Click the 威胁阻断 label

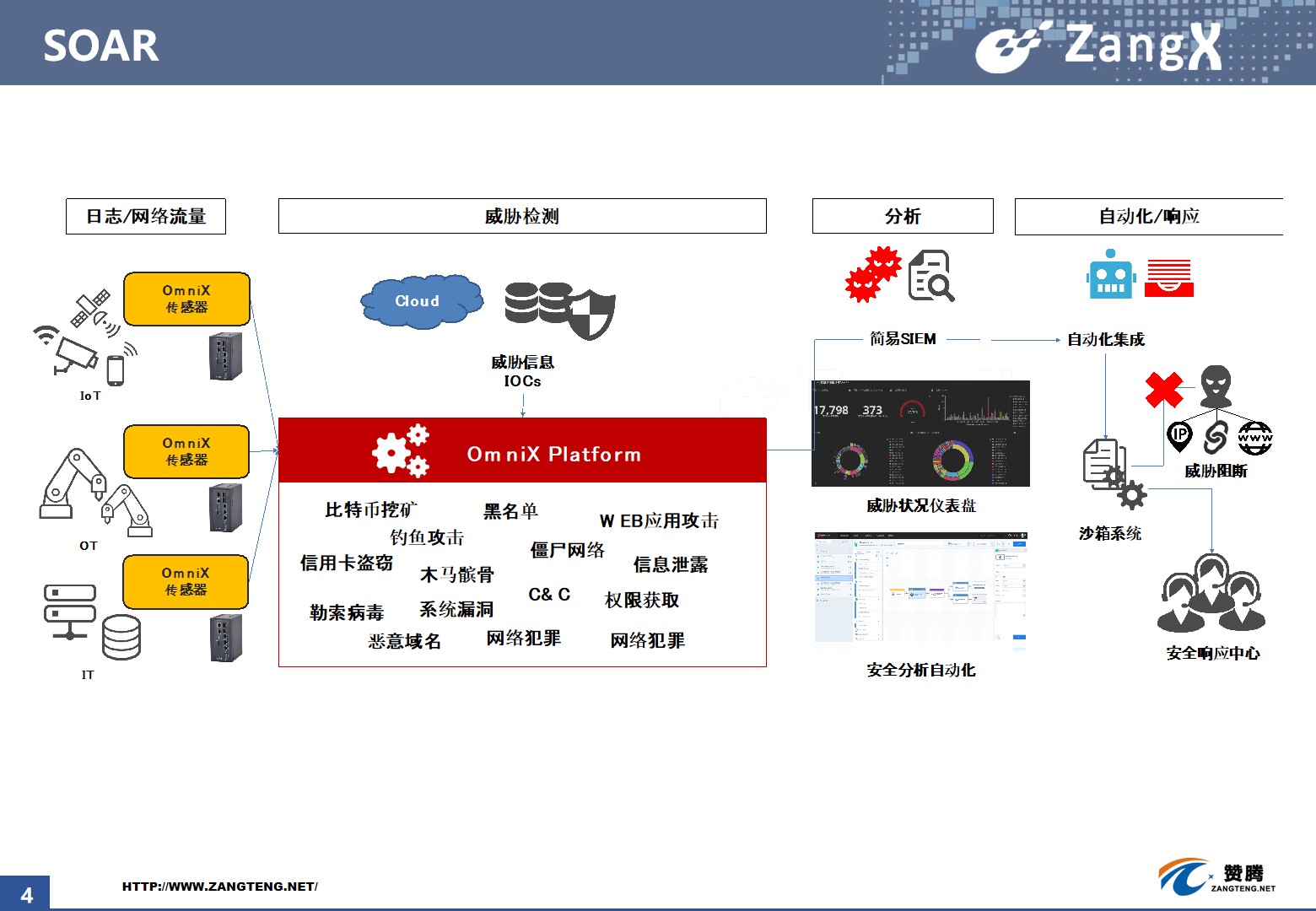(1216, 471)
